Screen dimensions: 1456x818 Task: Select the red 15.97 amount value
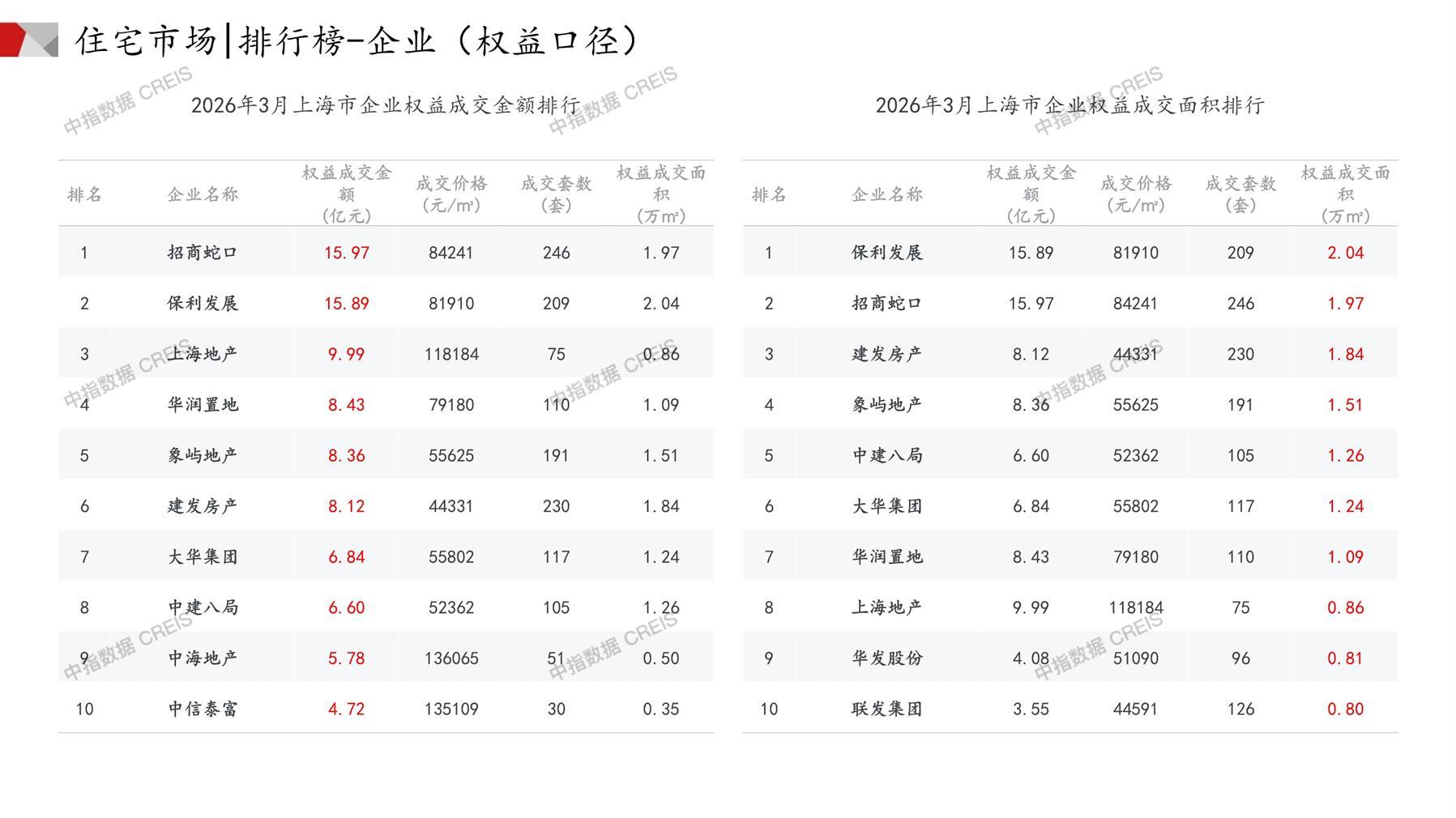click(x=346, y=253)
